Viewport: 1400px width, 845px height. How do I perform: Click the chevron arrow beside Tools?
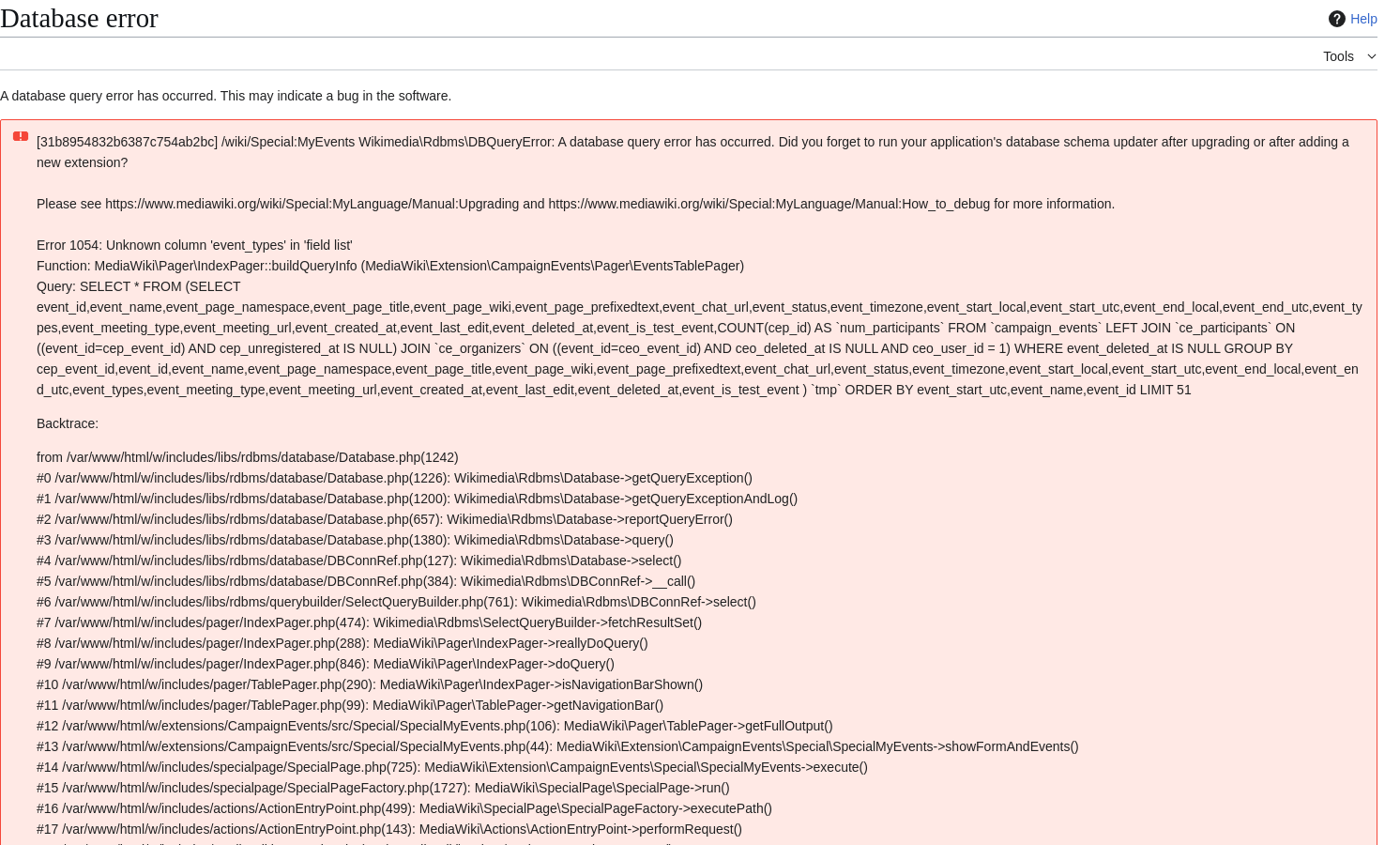click(x=1372, y=56)
